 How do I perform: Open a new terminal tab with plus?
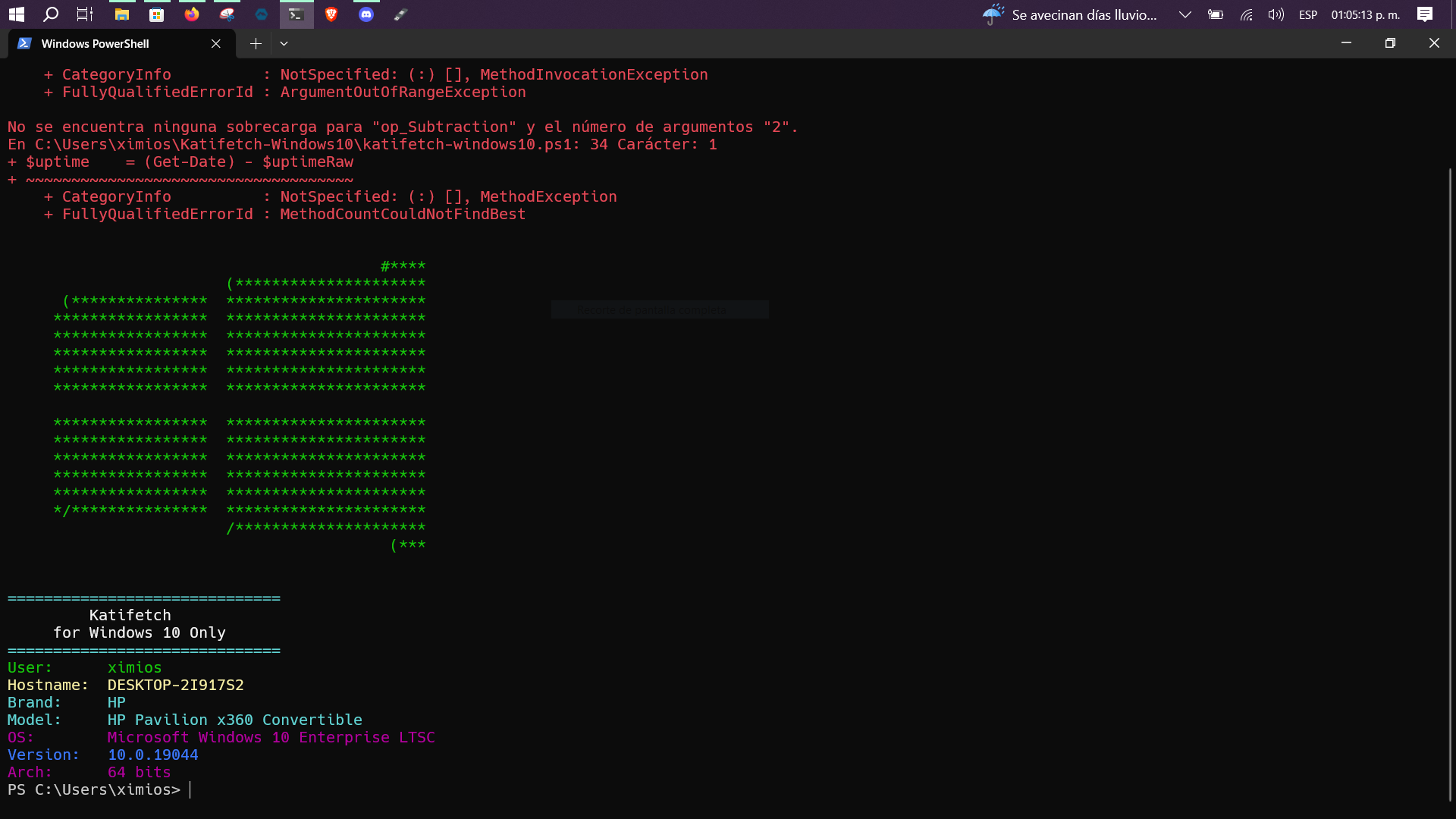pyautogui.click(x=256, y=44)
